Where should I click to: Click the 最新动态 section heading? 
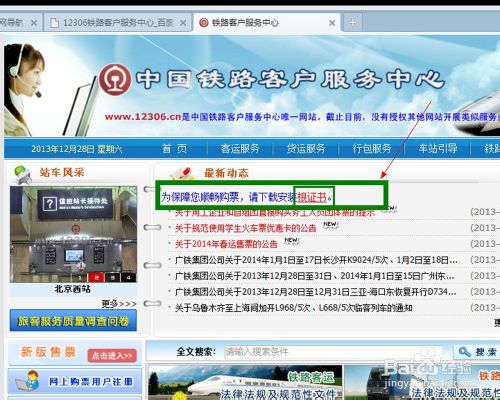pos(226,173)
